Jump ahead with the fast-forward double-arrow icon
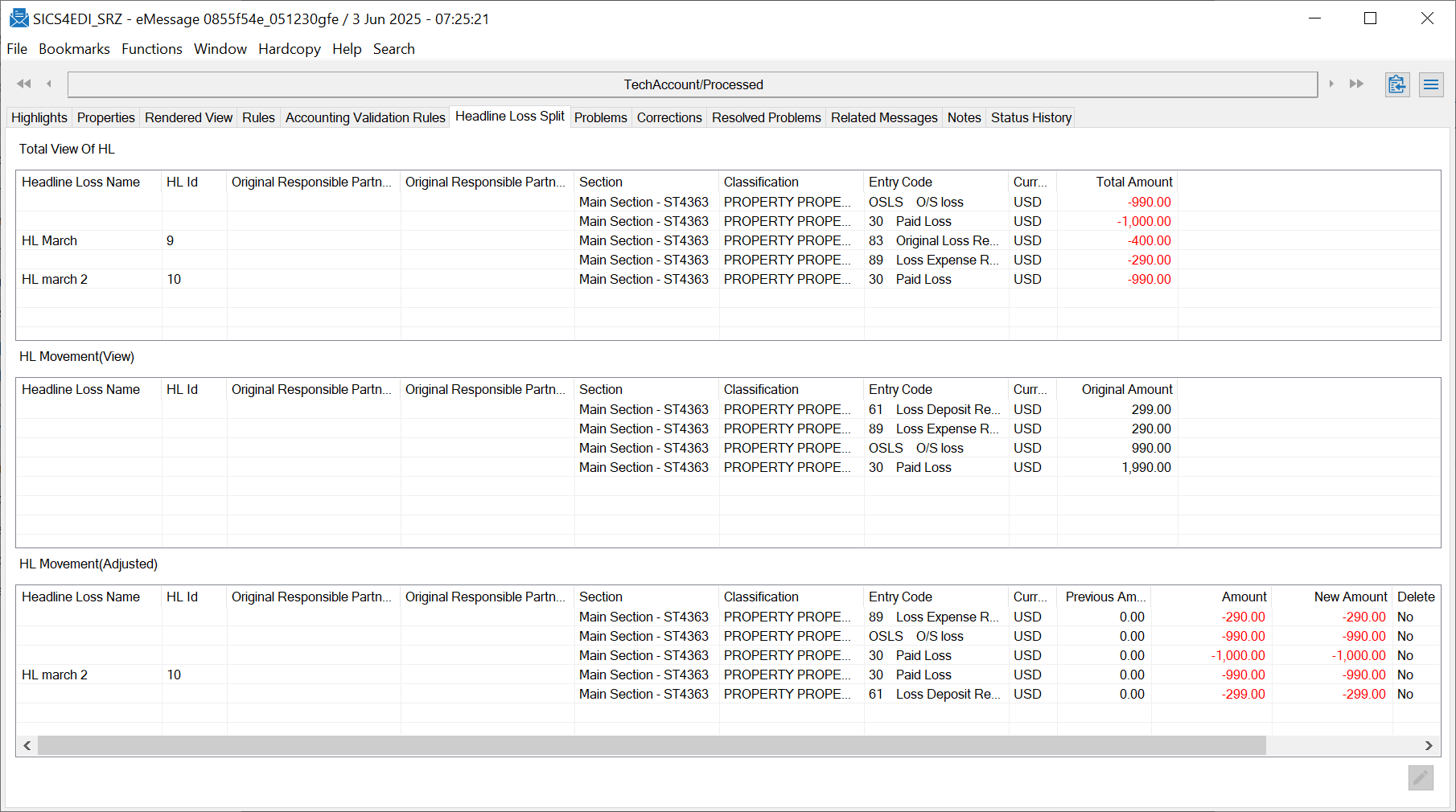The width and height of the screenshot is (1456, 812). (x=1357, y=84)
